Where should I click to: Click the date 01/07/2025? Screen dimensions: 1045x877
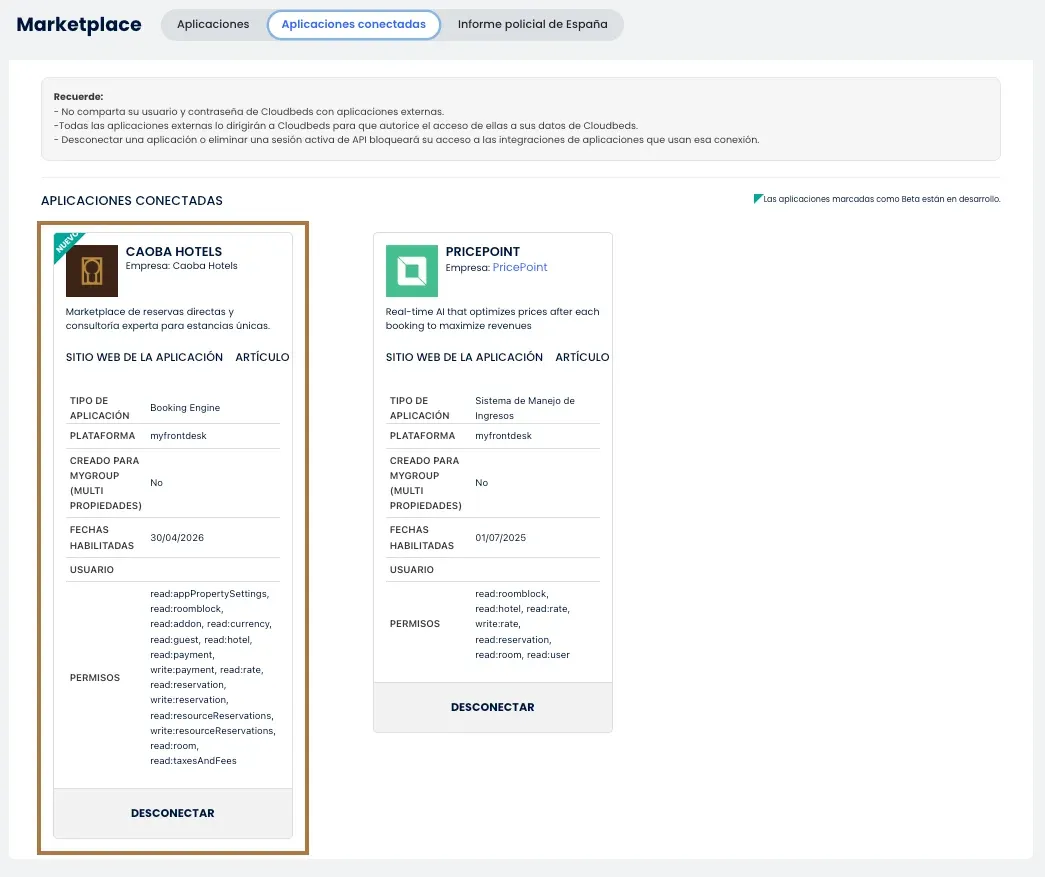coord(501,538)
